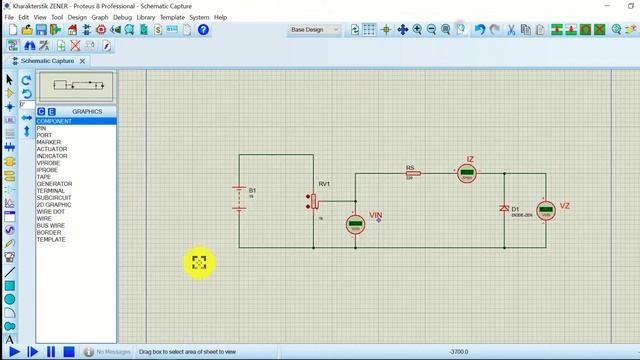Select the Wire Label Mode tool
The image size is (640, 360).
point(10,120)
